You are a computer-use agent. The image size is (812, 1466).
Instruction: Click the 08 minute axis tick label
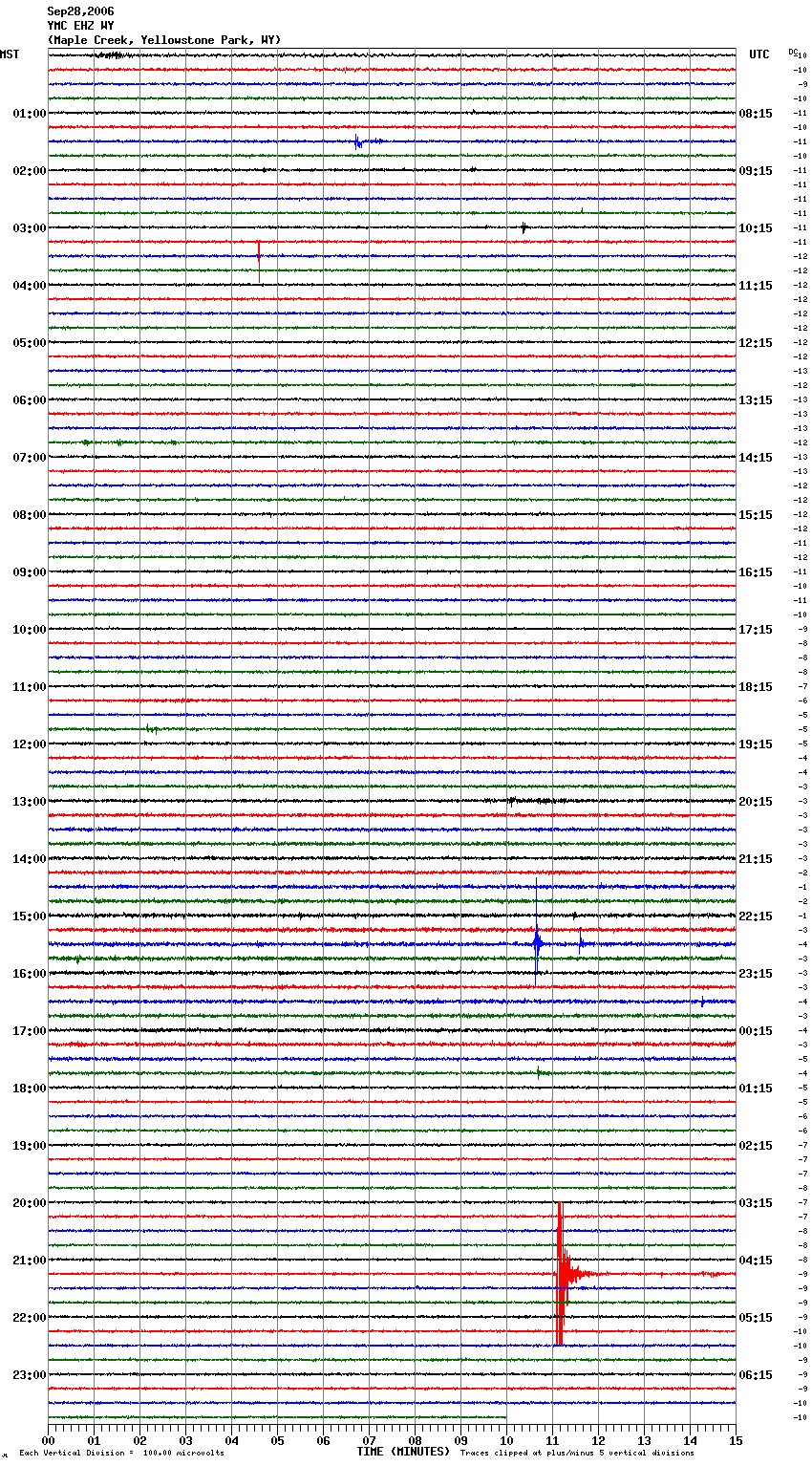point(415,1440)
